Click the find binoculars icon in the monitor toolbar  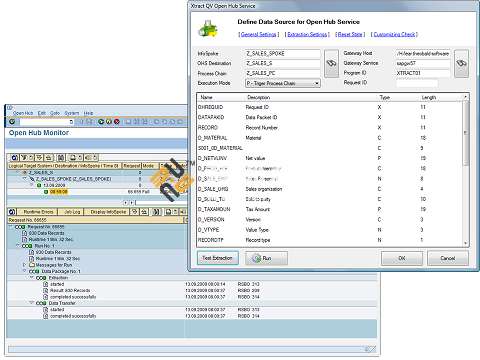(61, 157)
